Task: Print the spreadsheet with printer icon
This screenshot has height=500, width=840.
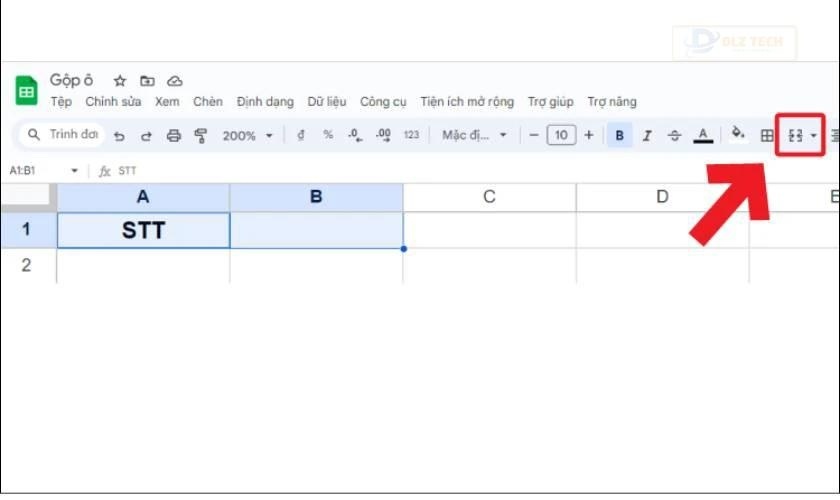Action: click(x=173, y=135)
